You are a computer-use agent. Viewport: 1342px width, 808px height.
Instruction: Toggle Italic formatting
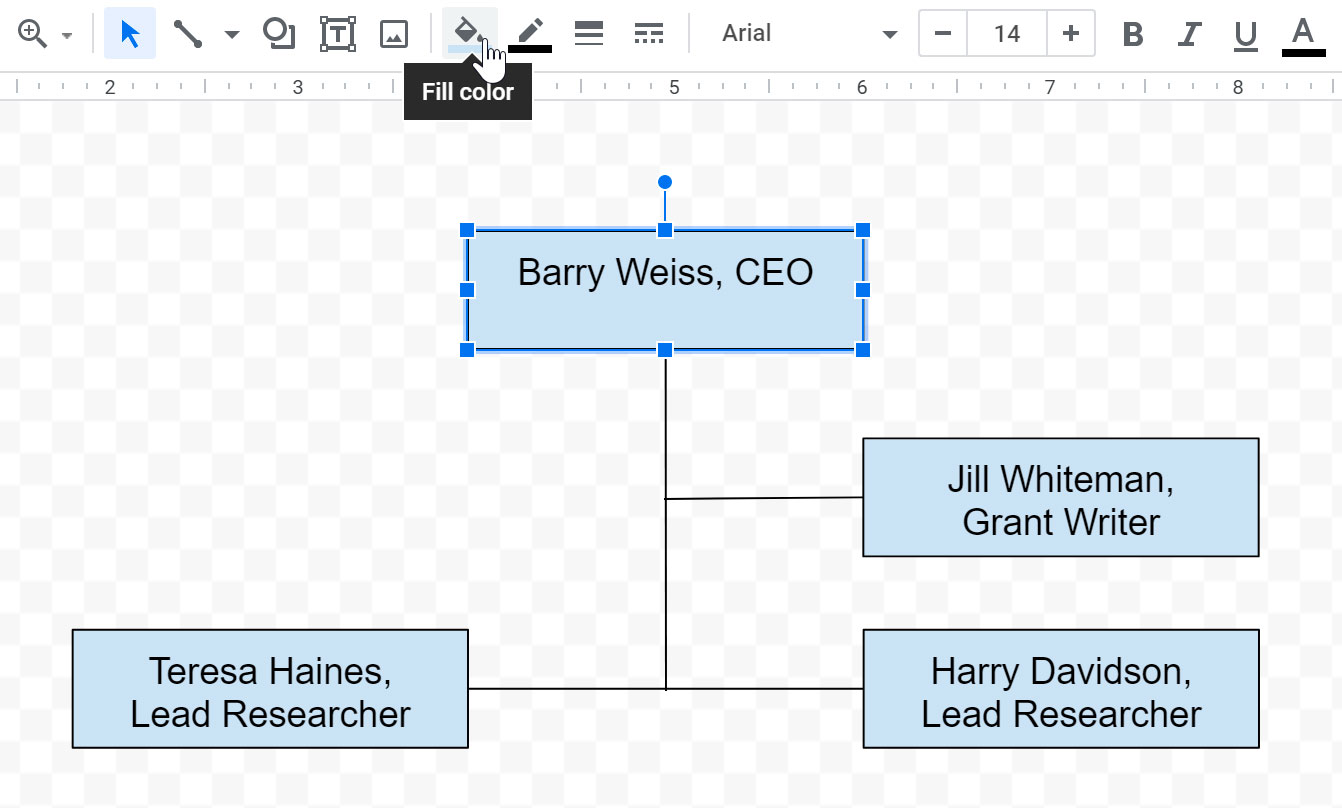pos(1188,34)
